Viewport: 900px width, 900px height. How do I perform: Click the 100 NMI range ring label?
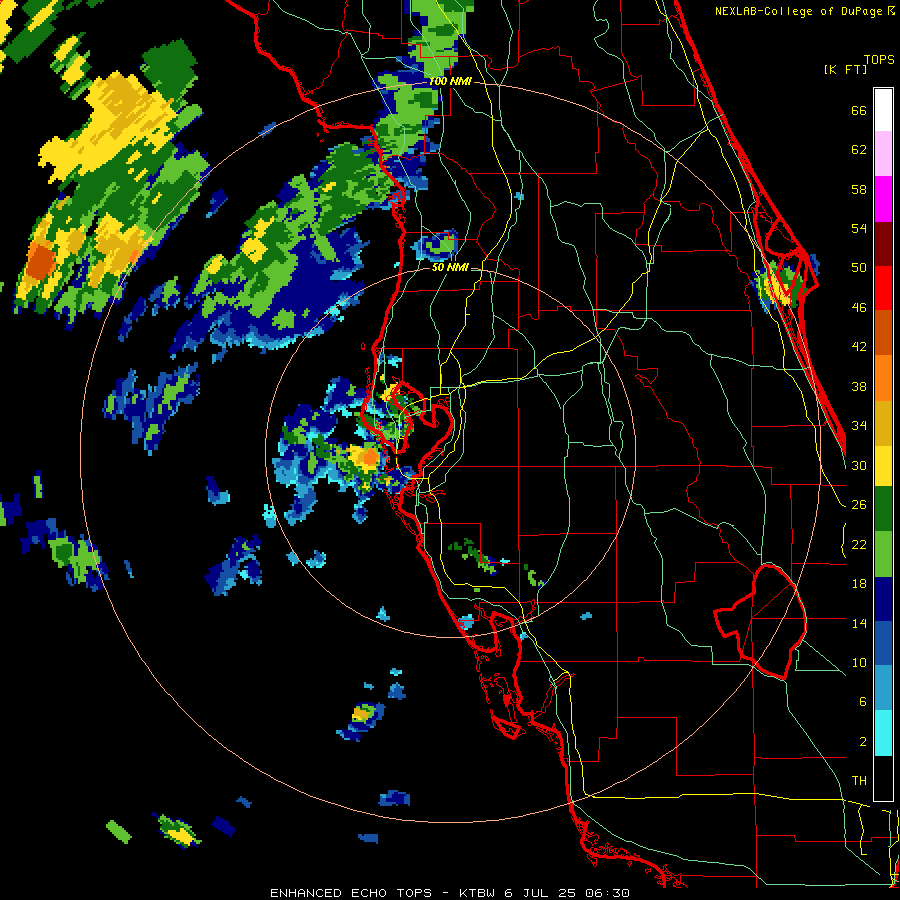[x=450, y=82]
